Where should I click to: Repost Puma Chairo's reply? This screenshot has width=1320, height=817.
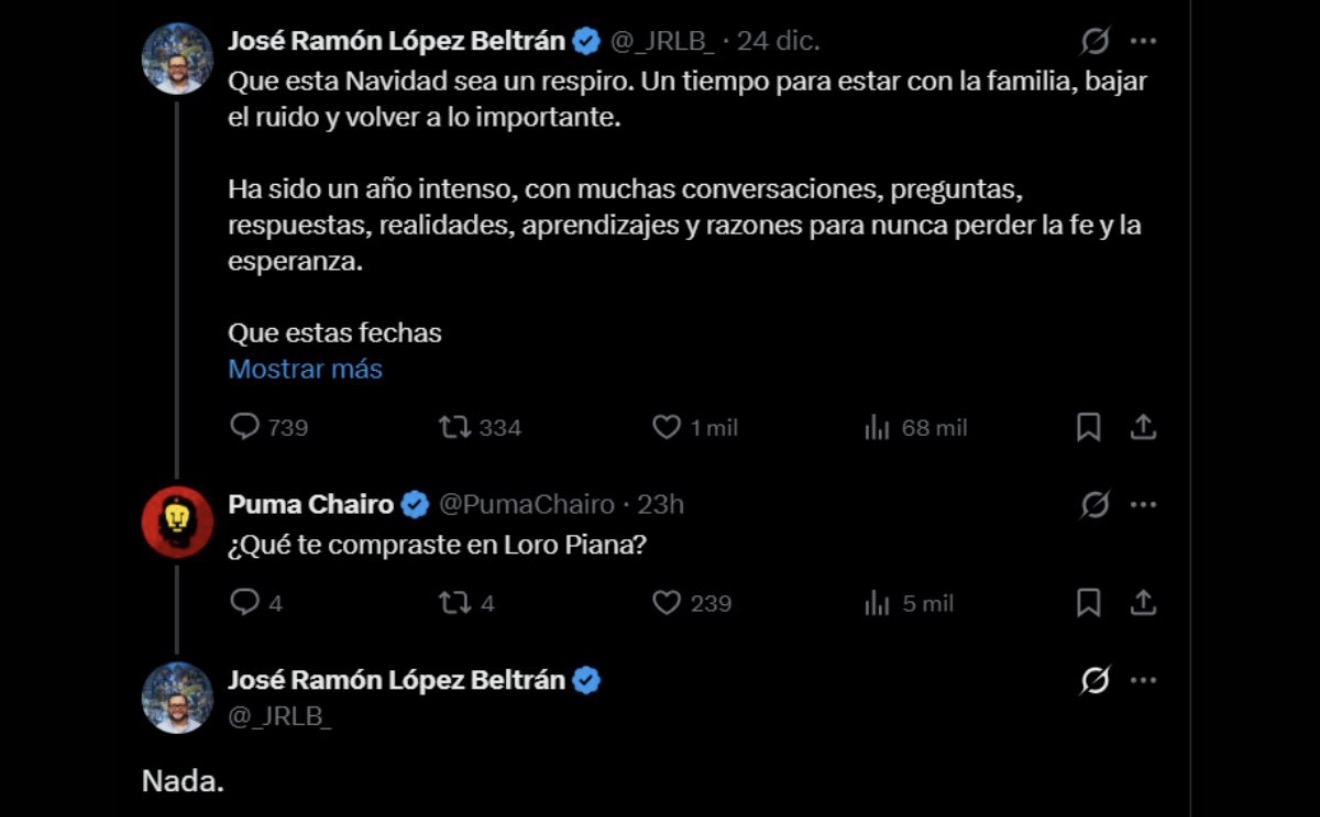click(x=456, y=603)
